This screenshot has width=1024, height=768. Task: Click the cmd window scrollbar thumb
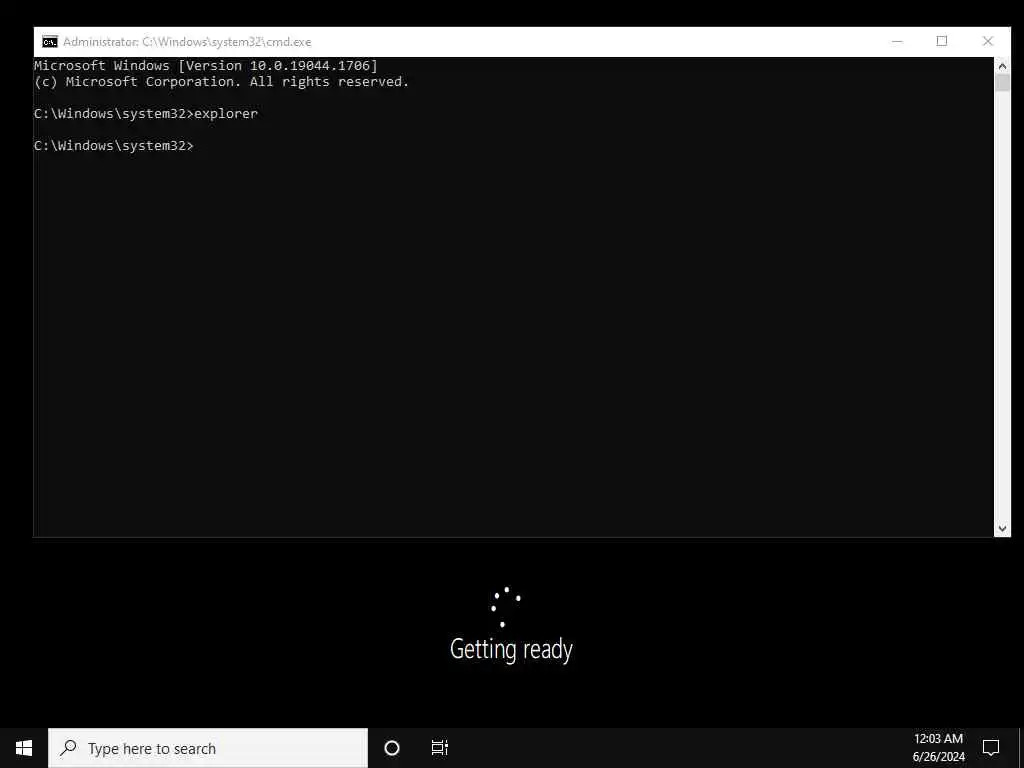(x=1002, y=83)
